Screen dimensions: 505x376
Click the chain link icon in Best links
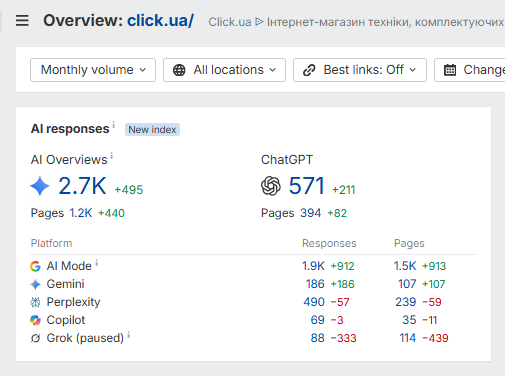tap(309, 70)
